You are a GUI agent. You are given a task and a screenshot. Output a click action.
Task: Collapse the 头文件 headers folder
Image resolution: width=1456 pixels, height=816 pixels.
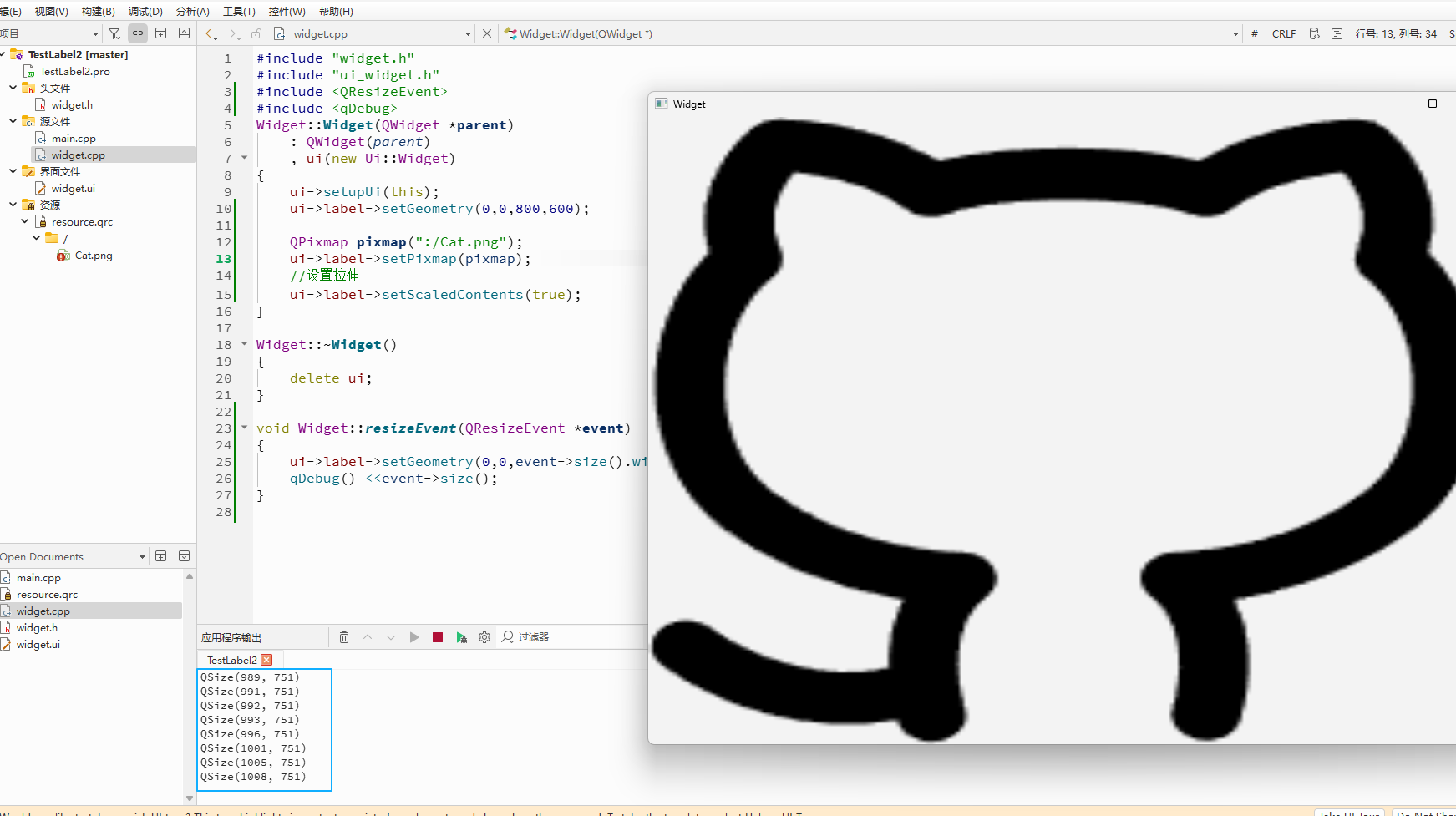pyautogui.click(x=13, y=88)
